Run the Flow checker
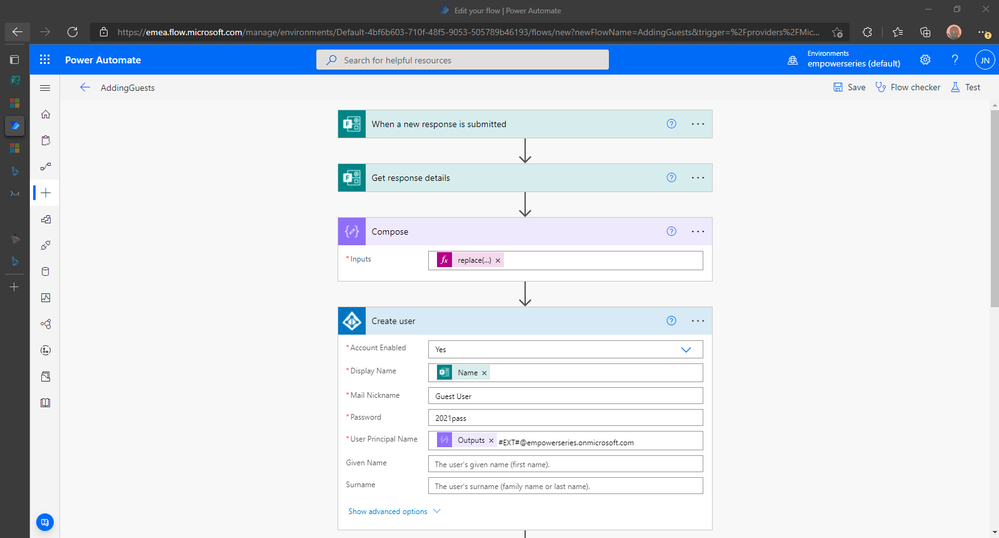999x538 pixels. 907,87
